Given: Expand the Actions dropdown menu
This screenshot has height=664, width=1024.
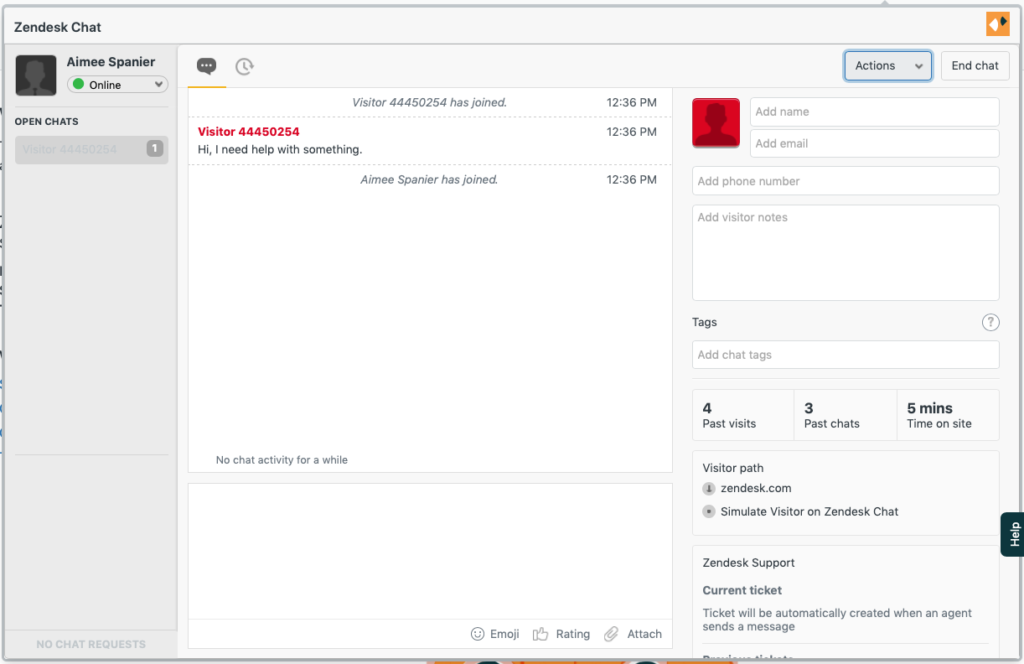Looking at the screenshot, I should tap(888, 66).
